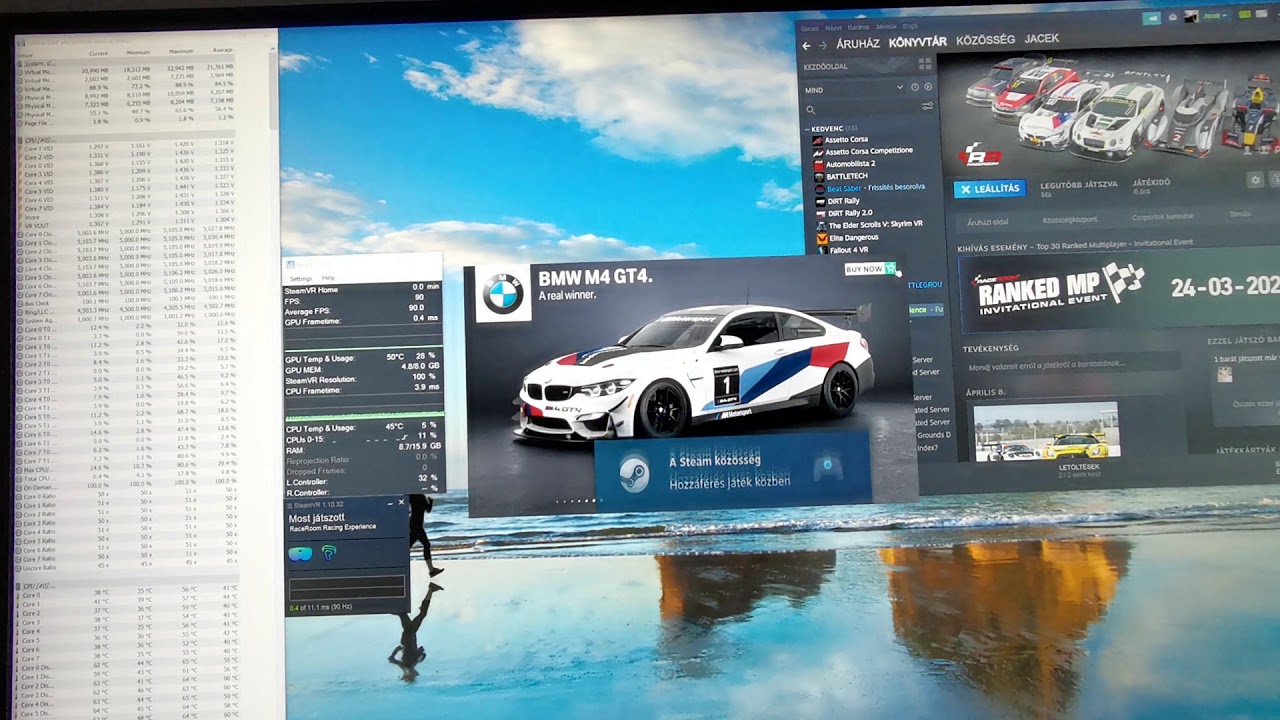Collapse the KEDVENC favorites category
Viewport: 1280px width, 720px height.
pos(808,128)
